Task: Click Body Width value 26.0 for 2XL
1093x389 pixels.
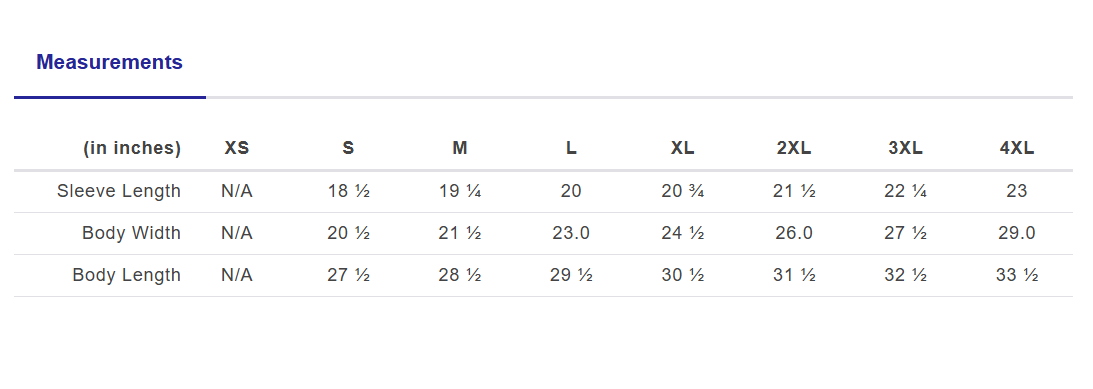Action: (794, 233)
